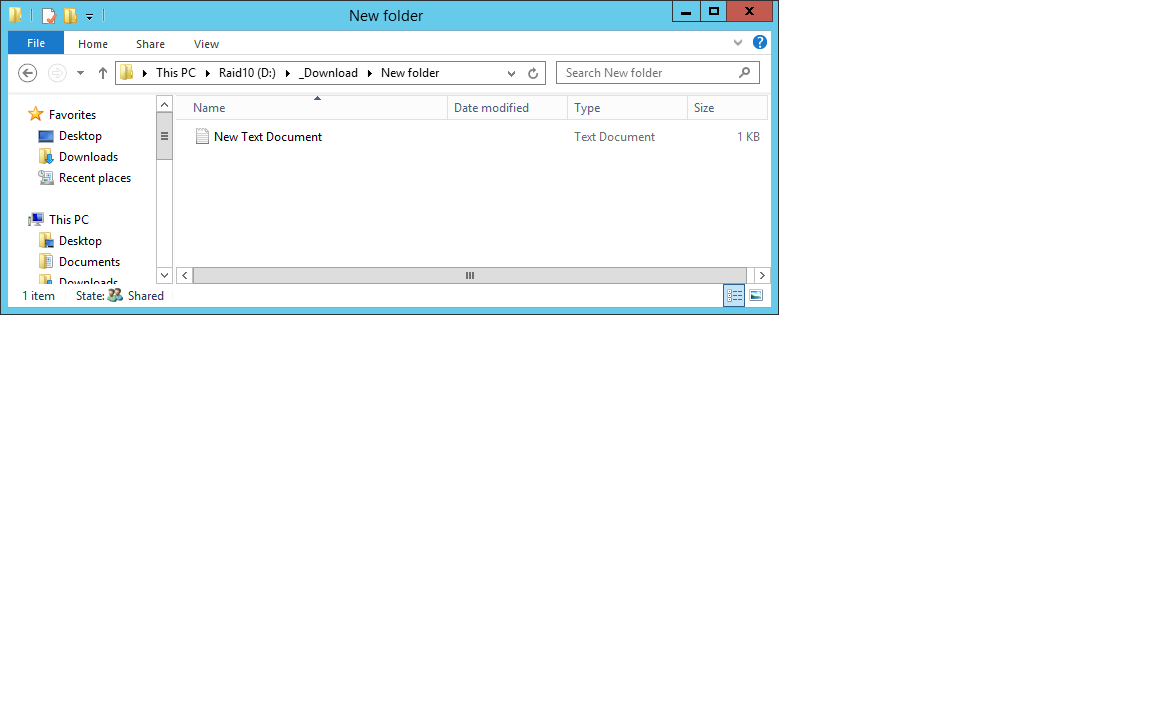Open Customize Quick Access Toolbar dropdown
Screen dimensions: 1152x720
pos(89,16)
